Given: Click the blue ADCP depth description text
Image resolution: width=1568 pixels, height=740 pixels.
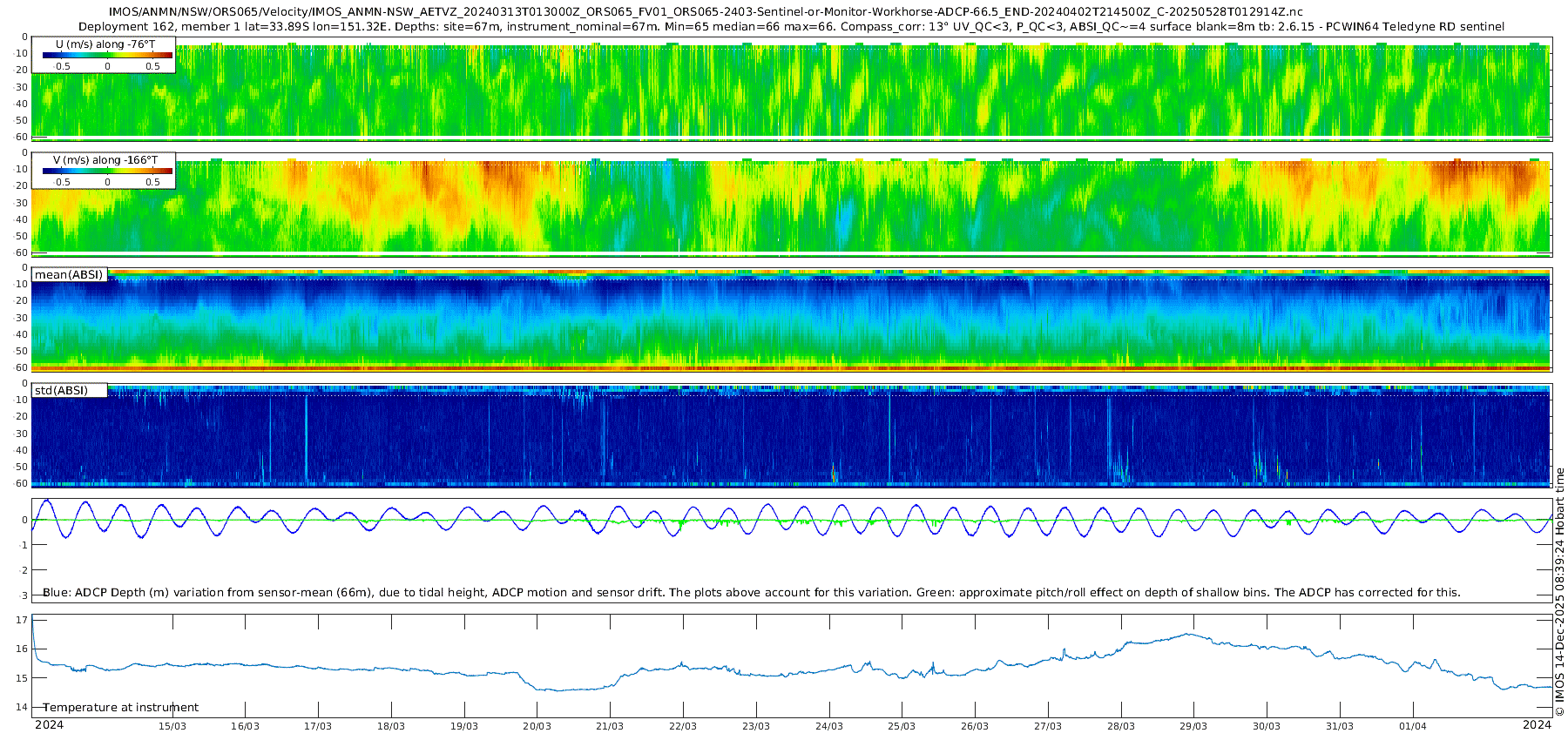Looking at the screenshot, I should click(x=751, y=593).
